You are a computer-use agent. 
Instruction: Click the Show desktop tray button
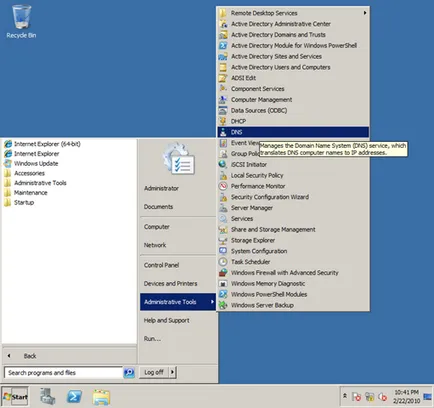[x=427, y=397]
